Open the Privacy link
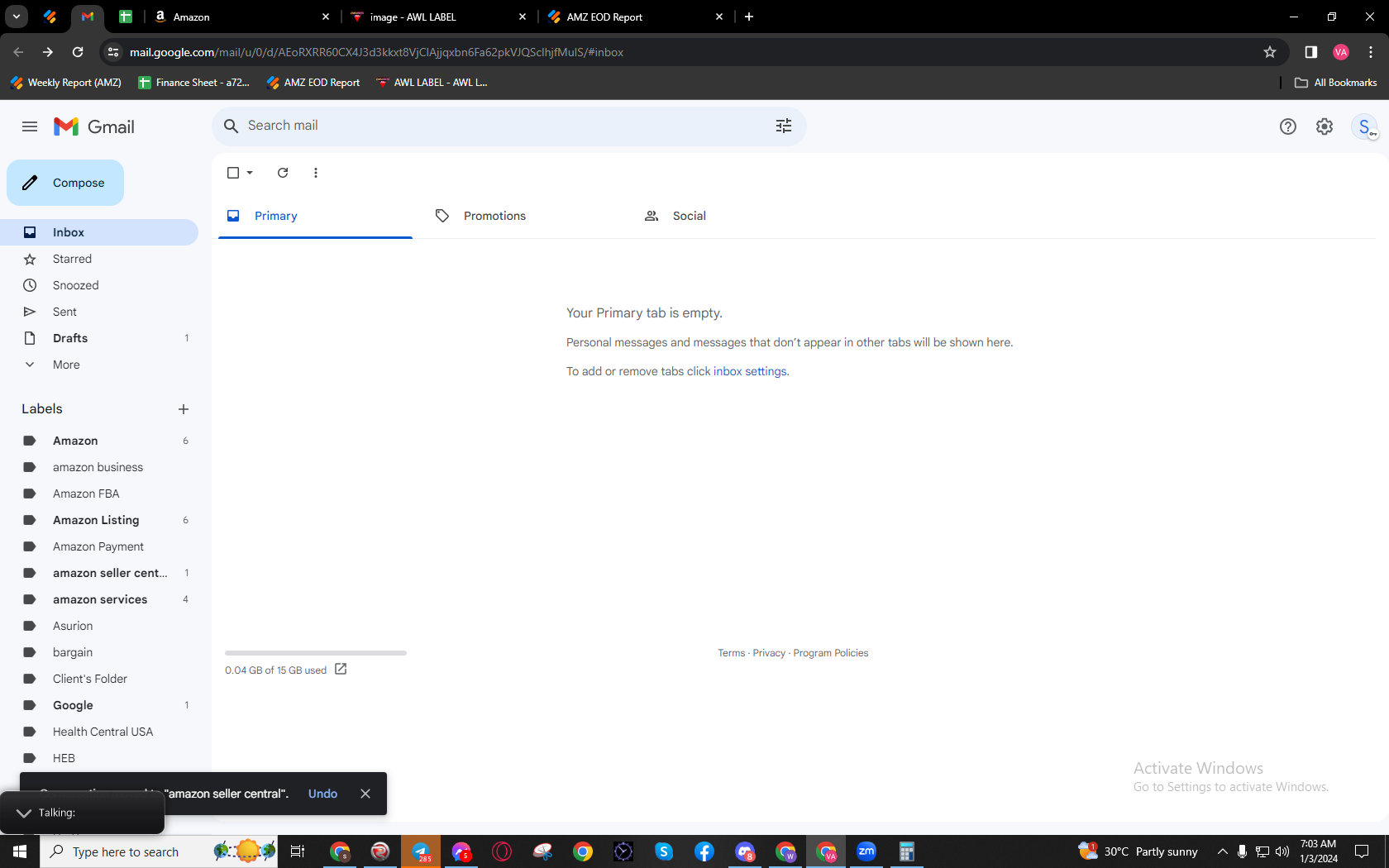This screenshot has height=868, width=1389. (x=769, y=653)
